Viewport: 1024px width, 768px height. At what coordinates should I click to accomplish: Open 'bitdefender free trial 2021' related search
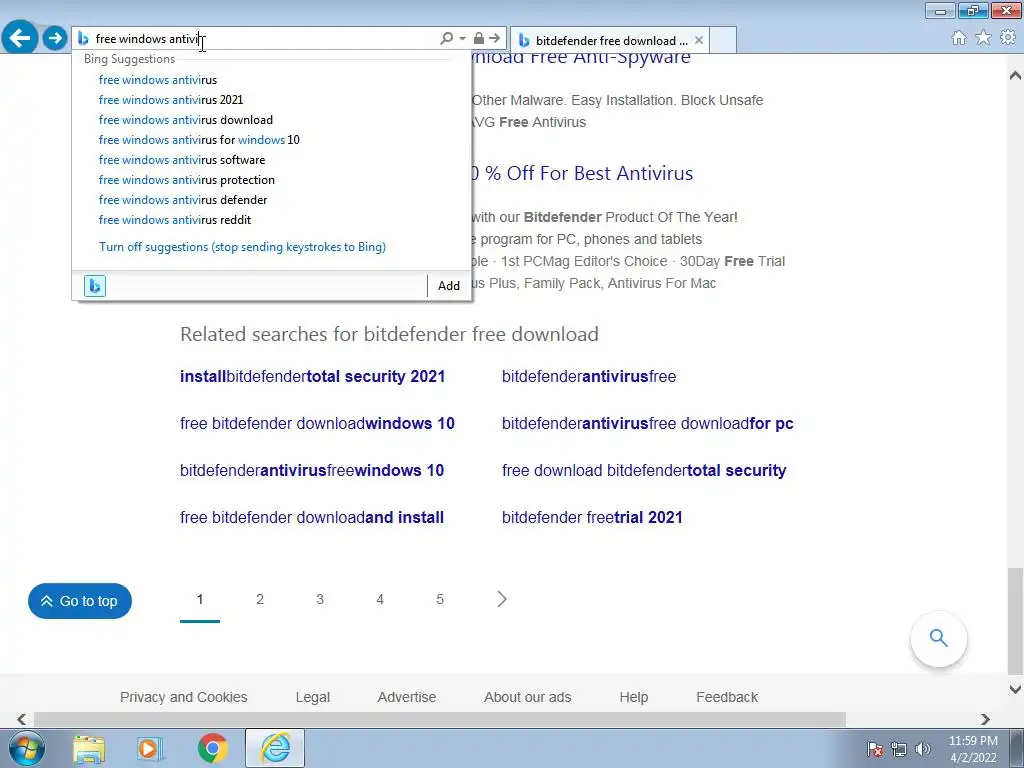coord(592,517)
